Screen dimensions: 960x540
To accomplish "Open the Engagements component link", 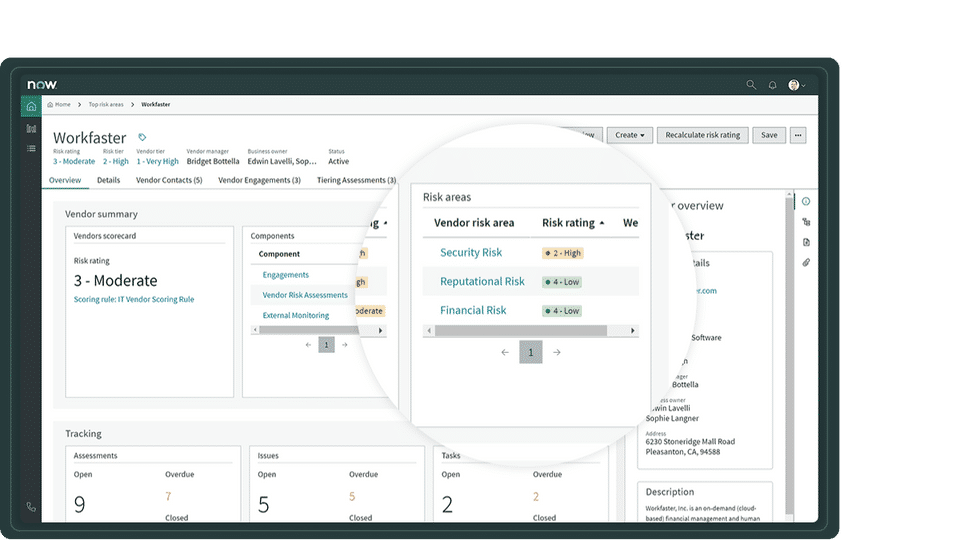I will 285,275.
